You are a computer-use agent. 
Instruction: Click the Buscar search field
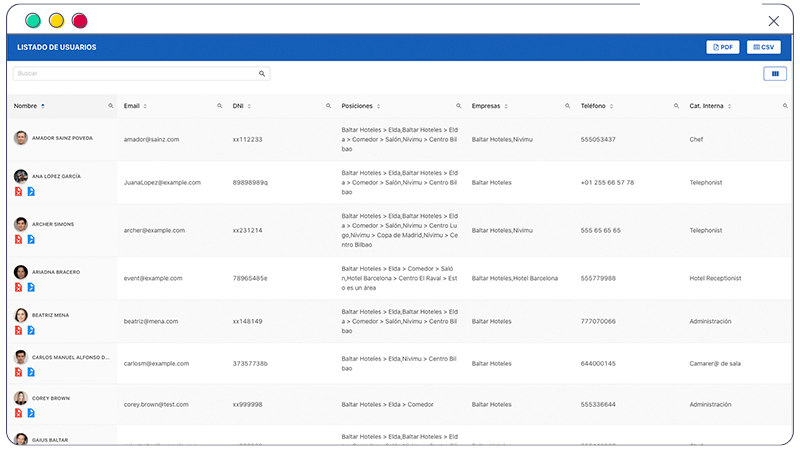tap(141, 73)
